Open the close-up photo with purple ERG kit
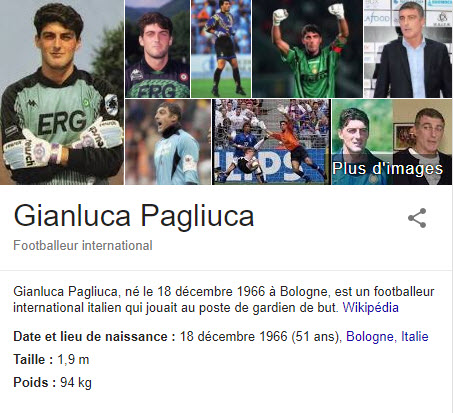Image resolution: width=453 pixels, height=413 pixels. pos(157,49)
